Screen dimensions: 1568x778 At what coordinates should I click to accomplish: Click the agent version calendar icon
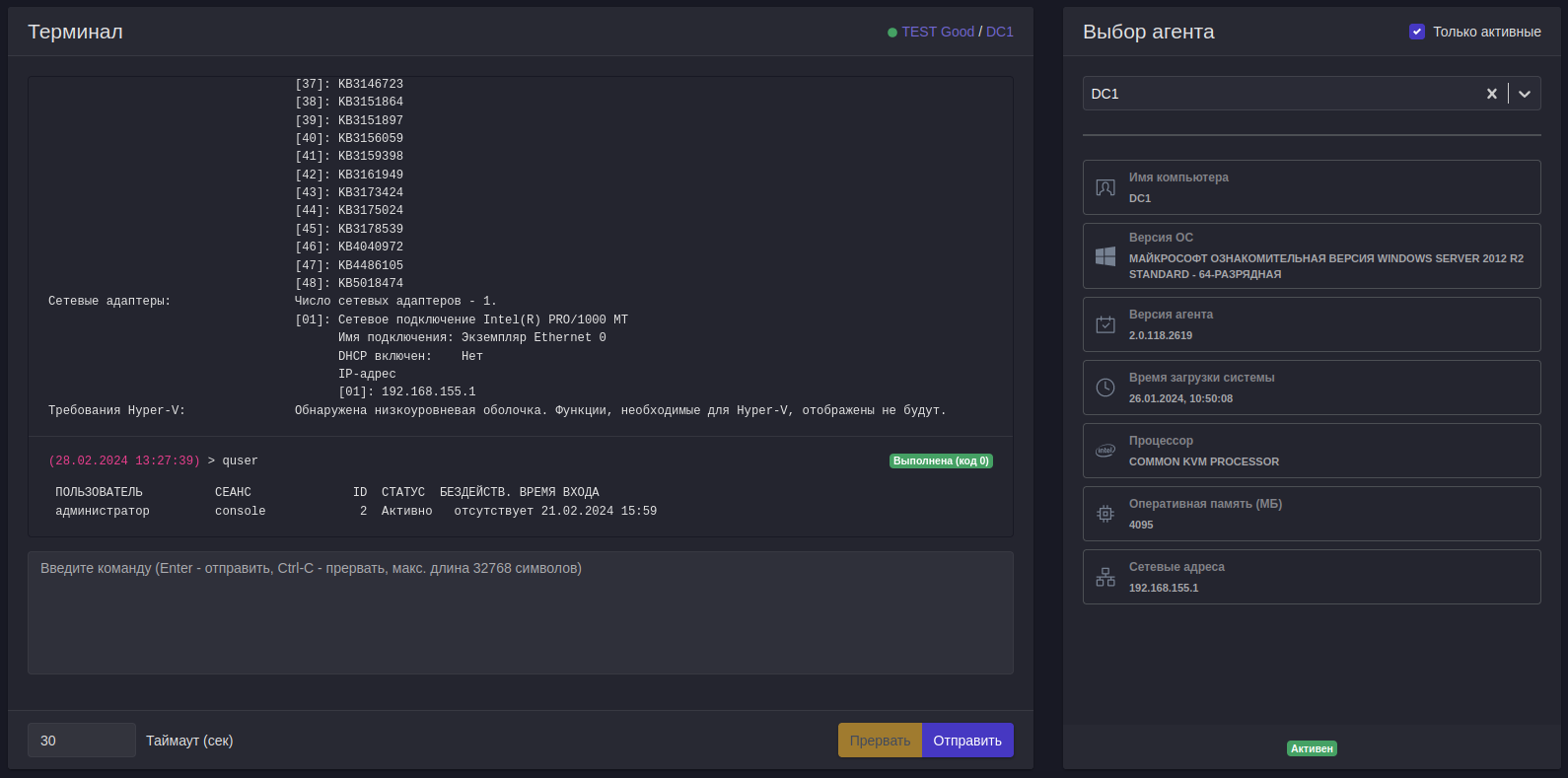click(x=1105, y=324)
